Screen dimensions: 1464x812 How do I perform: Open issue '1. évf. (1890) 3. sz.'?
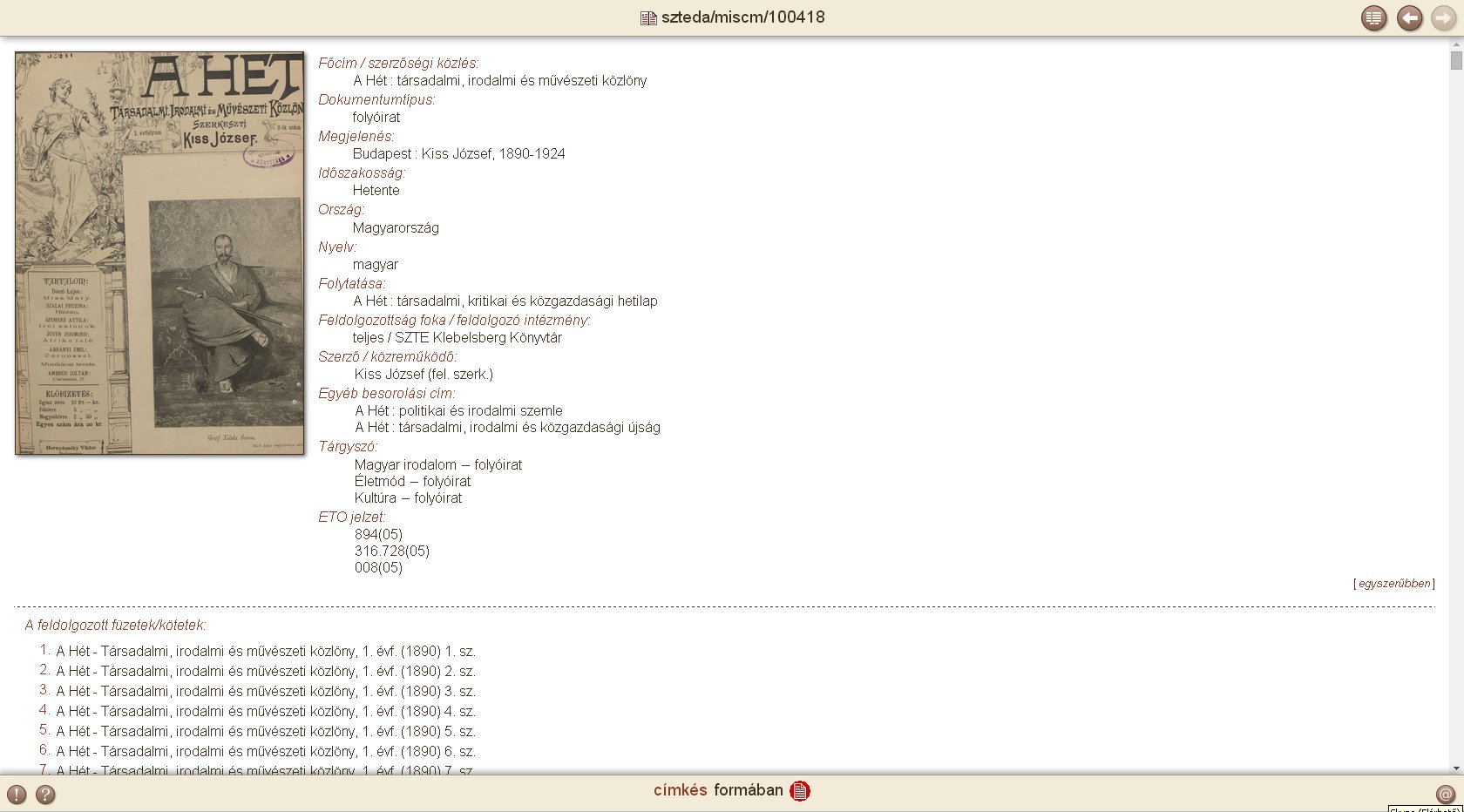tap(266, 691)
